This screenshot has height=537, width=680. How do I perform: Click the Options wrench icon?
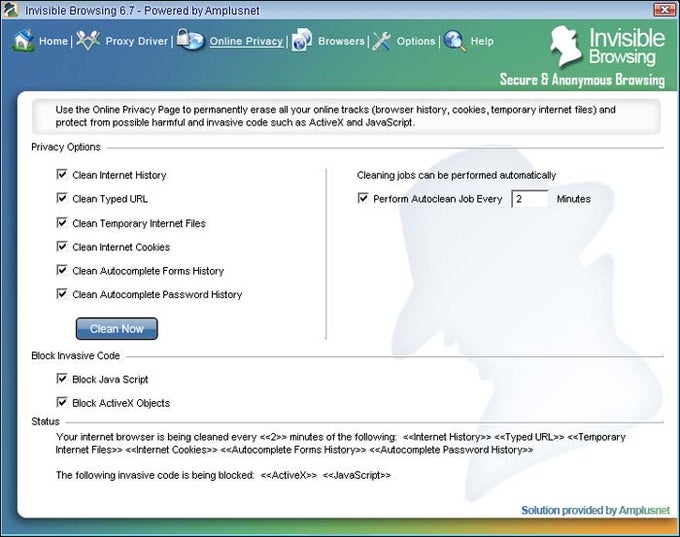[382, 41]
